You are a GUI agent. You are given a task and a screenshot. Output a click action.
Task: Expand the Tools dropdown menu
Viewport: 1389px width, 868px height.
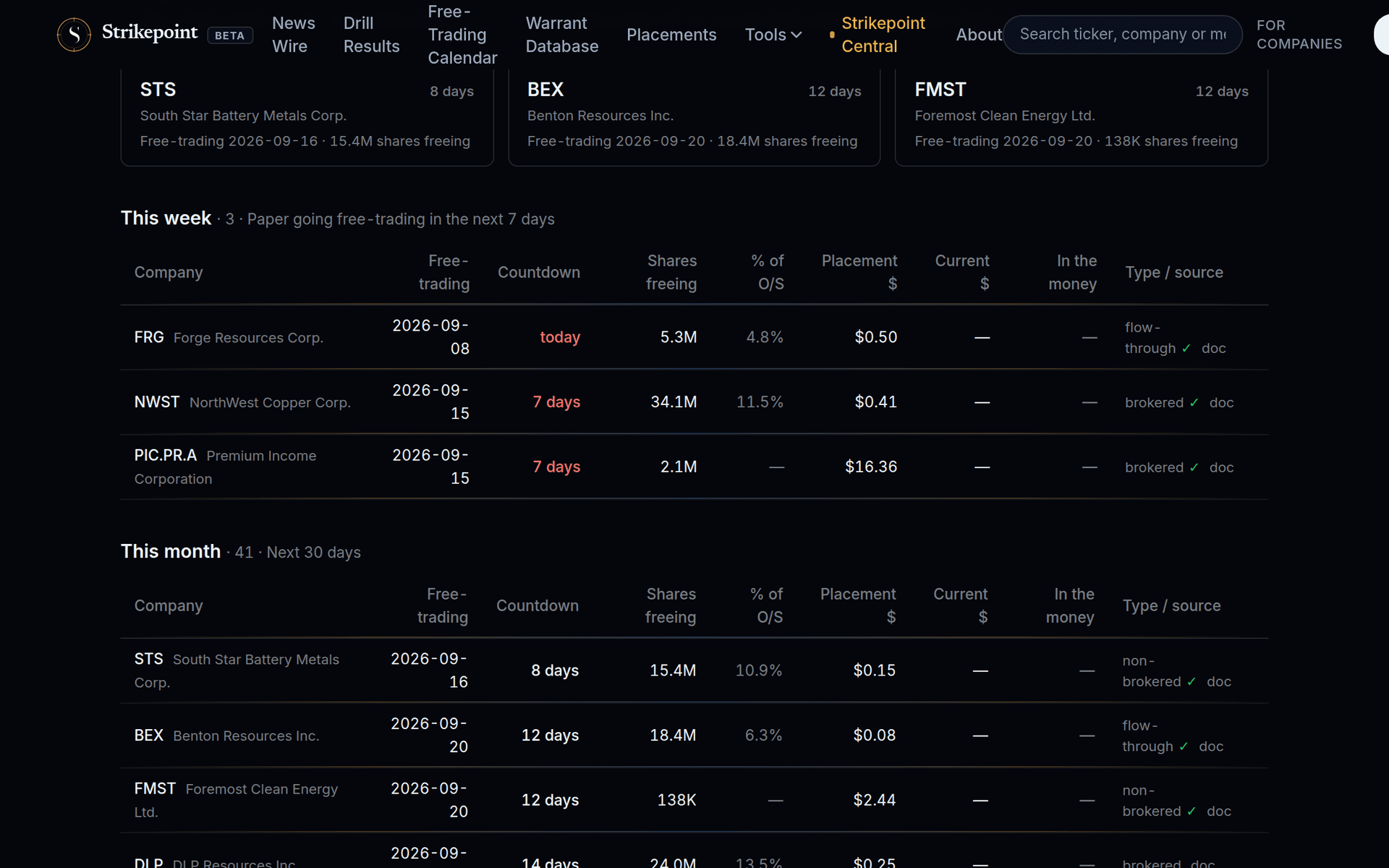[773, 35]
